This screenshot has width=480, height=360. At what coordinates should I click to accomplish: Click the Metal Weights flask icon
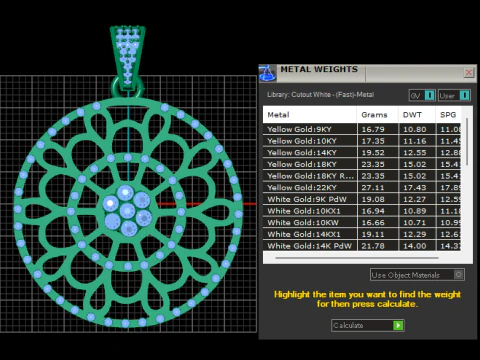point(267,73)
